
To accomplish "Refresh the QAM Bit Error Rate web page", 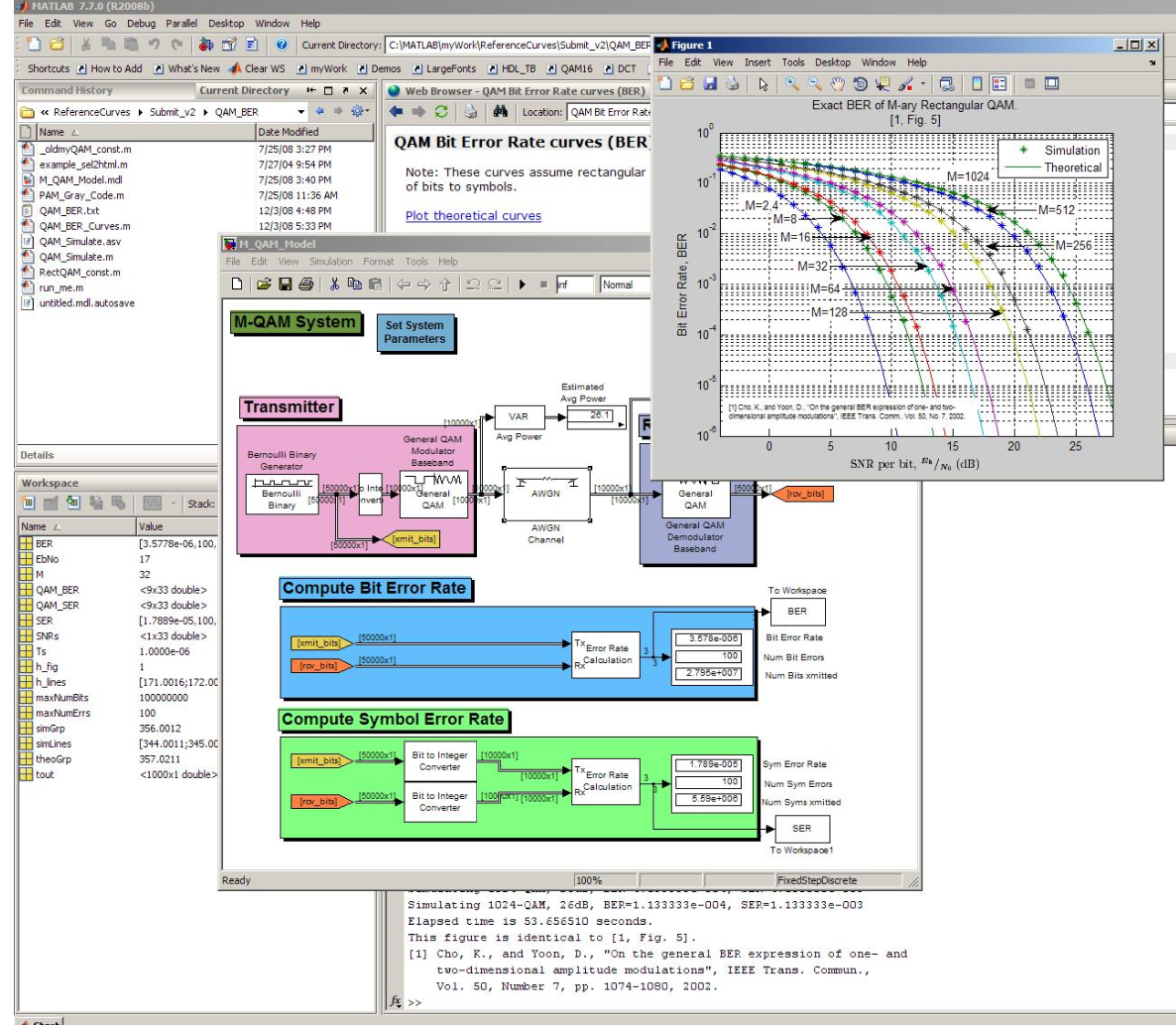I will pos(439,111).
